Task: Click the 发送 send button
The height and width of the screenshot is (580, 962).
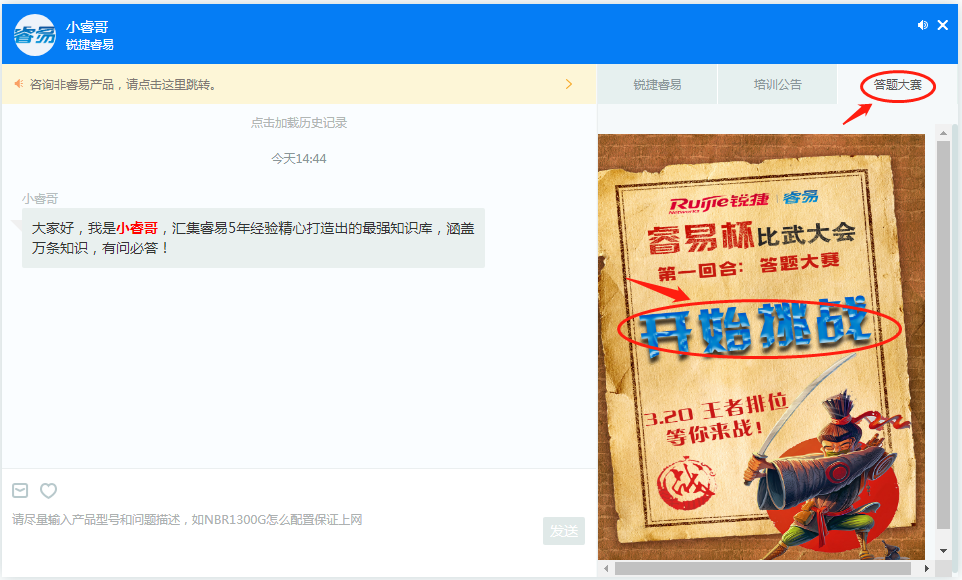Action: click(564, 531)
